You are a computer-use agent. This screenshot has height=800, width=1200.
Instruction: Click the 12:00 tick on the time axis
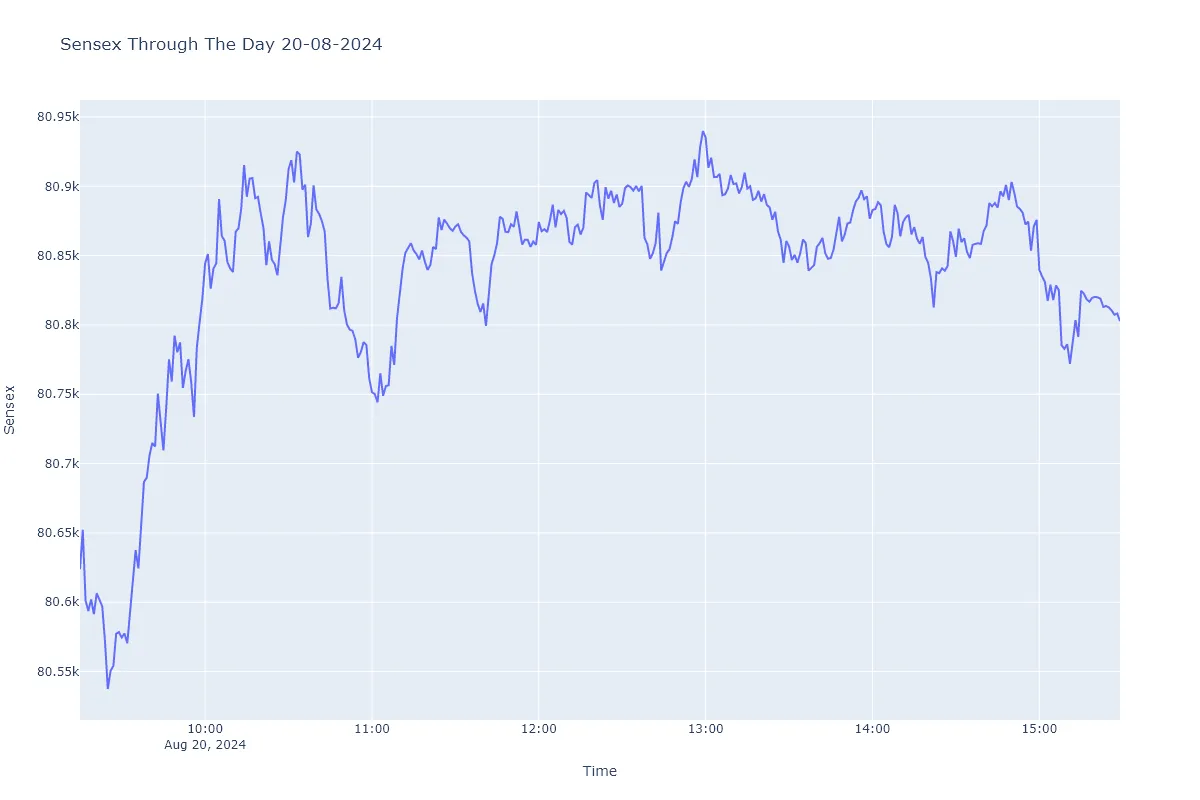point(538,730)
